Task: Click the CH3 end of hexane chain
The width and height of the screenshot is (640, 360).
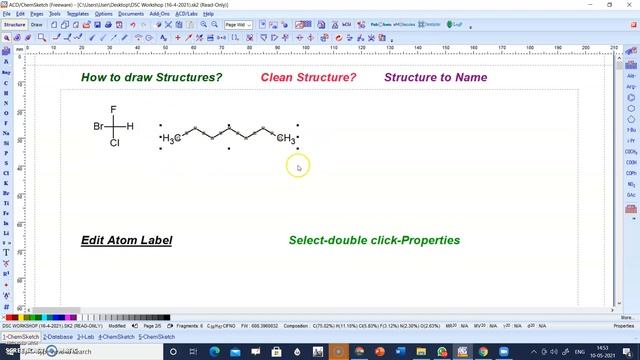Action: 286,139
